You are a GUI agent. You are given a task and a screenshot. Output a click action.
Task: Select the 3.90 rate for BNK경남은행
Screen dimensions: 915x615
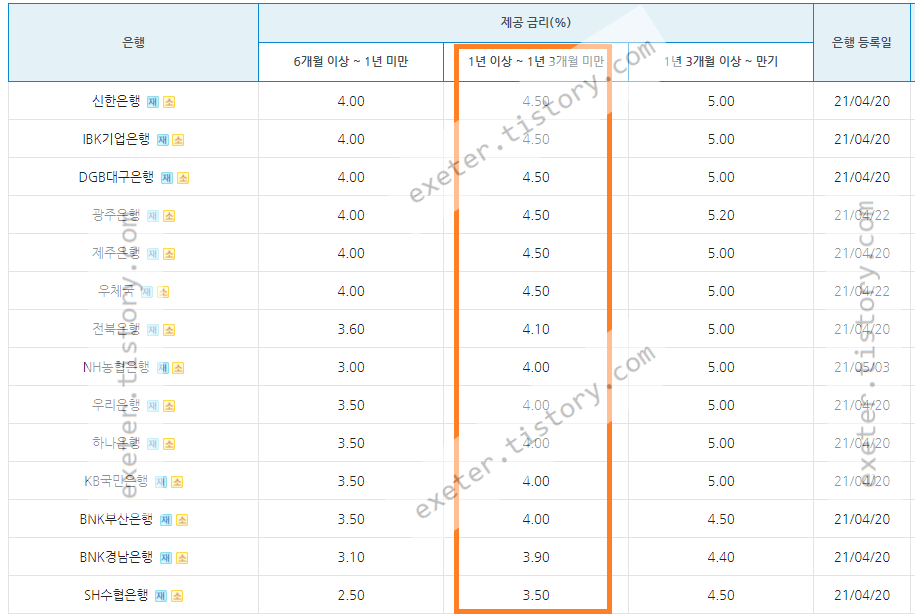(x=536, y=557)
